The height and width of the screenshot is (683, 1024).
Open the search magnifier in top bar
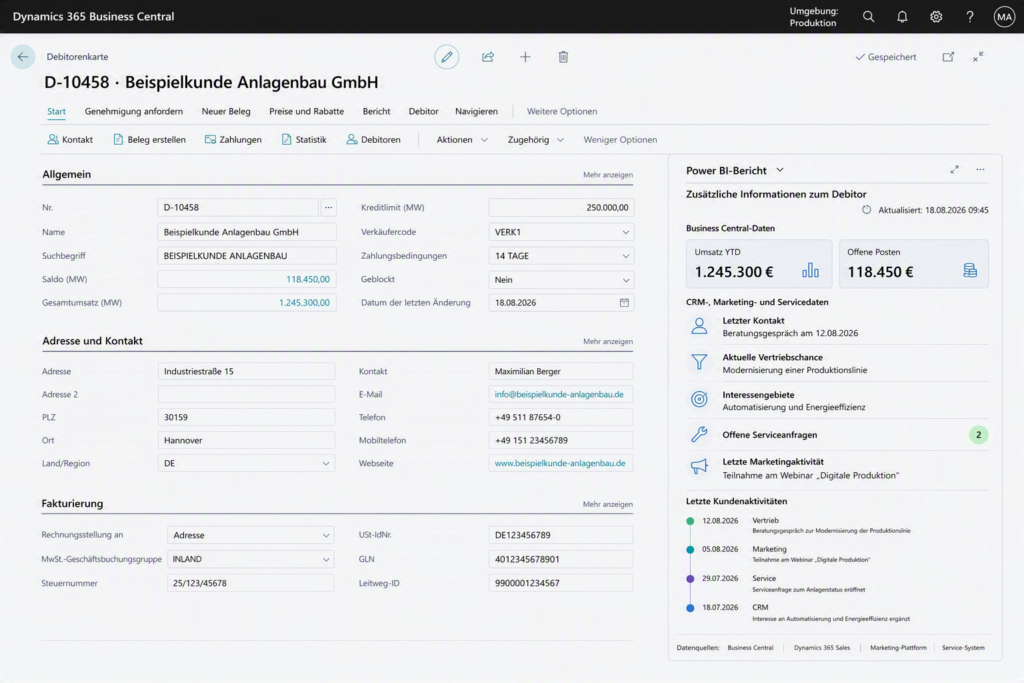click(868, 16)
